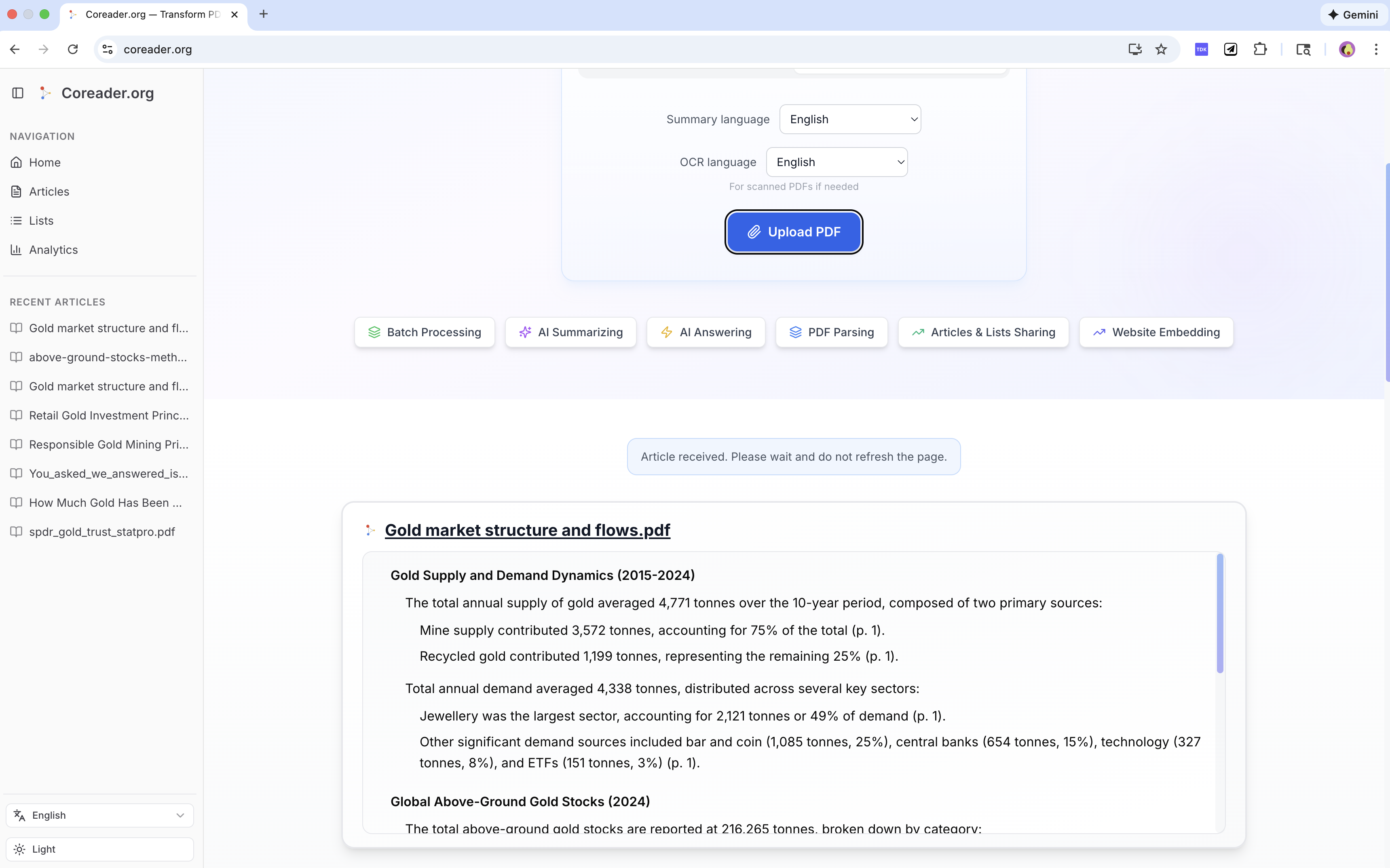Expand the interface language selector
The width and height of the screenshot is (1390, 868).
[x=99, y=815]
